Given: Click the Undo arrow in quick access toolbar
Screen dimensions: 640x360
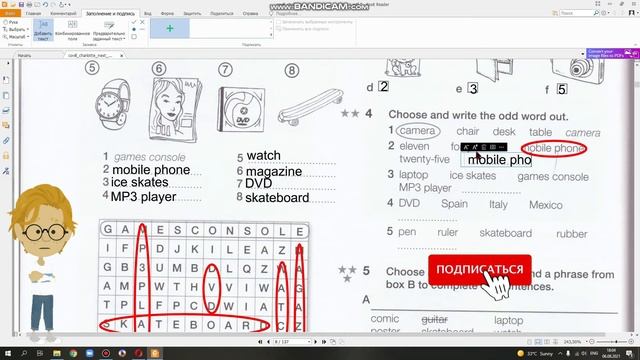Looking at the screenshot, I should (x=45, y=4).
